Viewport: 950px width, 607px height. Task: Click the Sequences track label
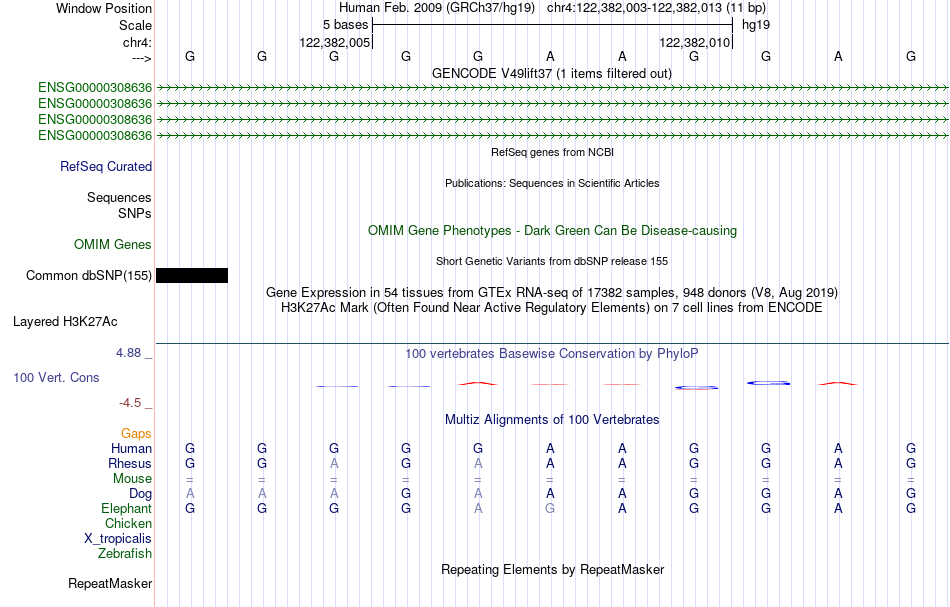[119, 197]
